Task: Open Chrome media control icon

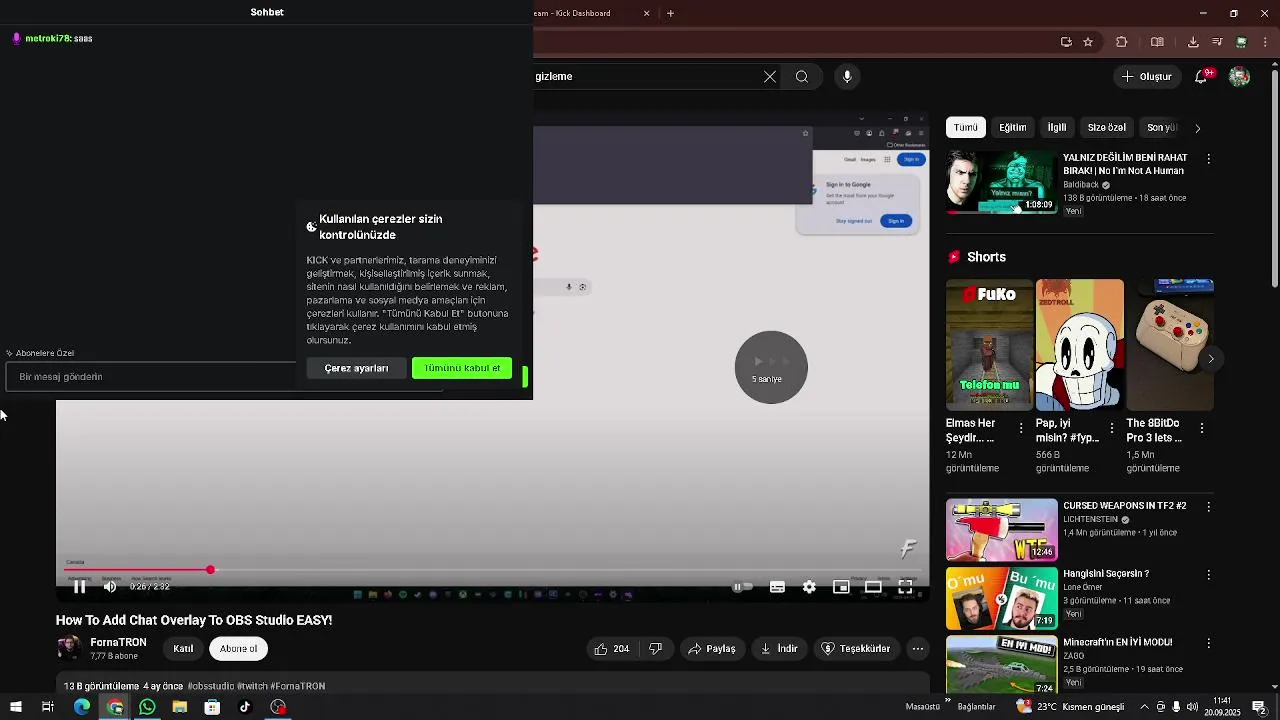Action: click(x=1217, y=42)
